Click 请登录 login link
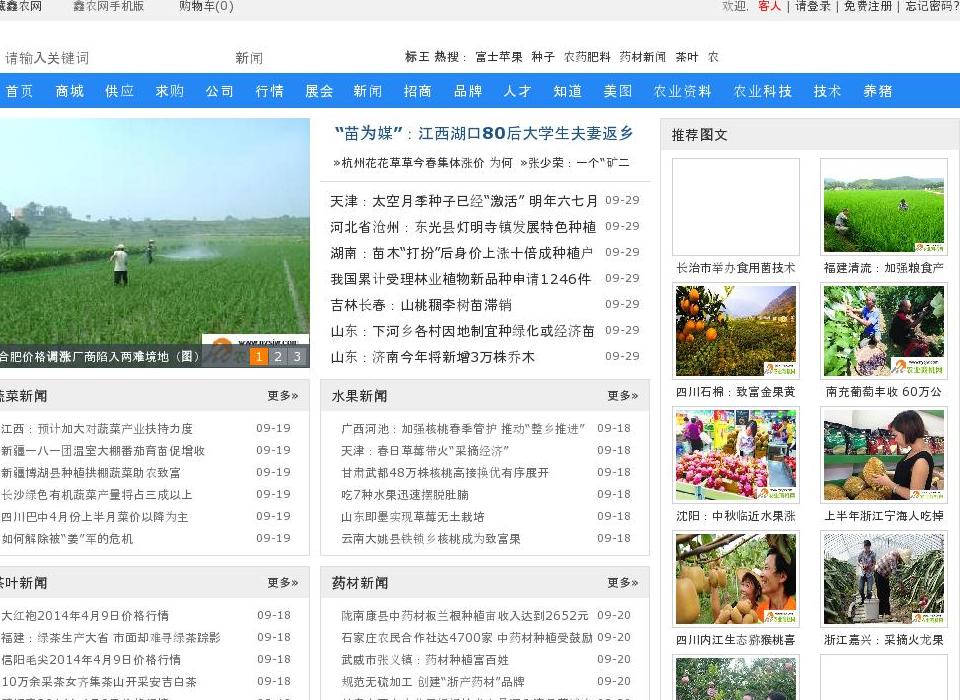The width and height of the screenshot is (960, 700). [x=812, y=6]
